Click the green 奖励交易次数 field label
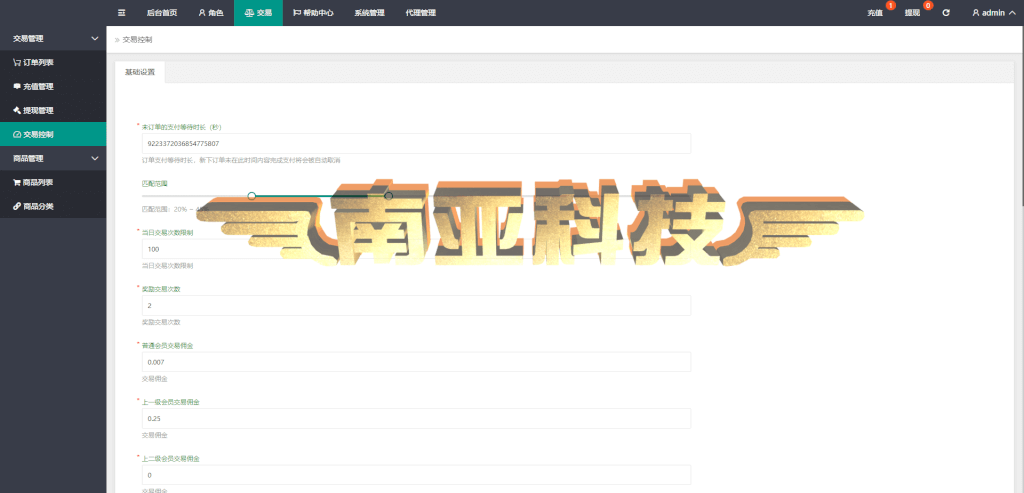The width and height of the screenshot is (1024, 493). click(x=161, y=289)
